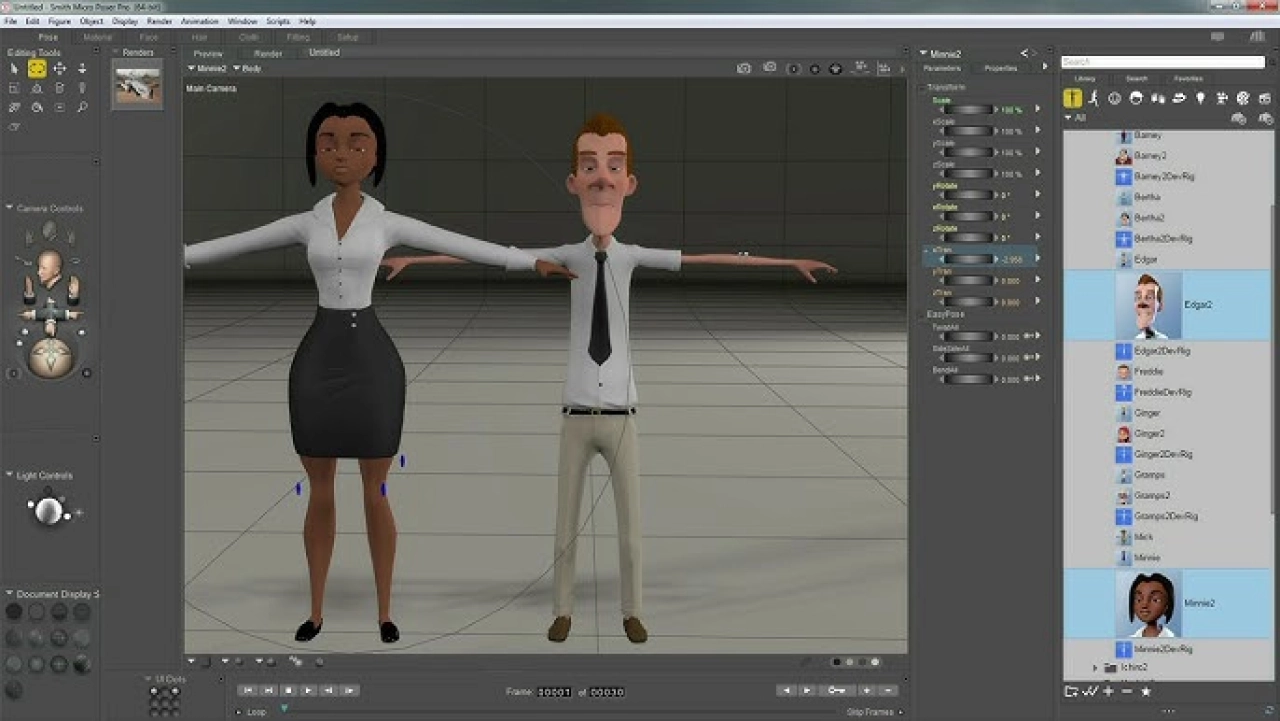This screenshot has height=721, width=1280.
Task: Select the four-arrow Translate tool
Action: pos(59,68)
